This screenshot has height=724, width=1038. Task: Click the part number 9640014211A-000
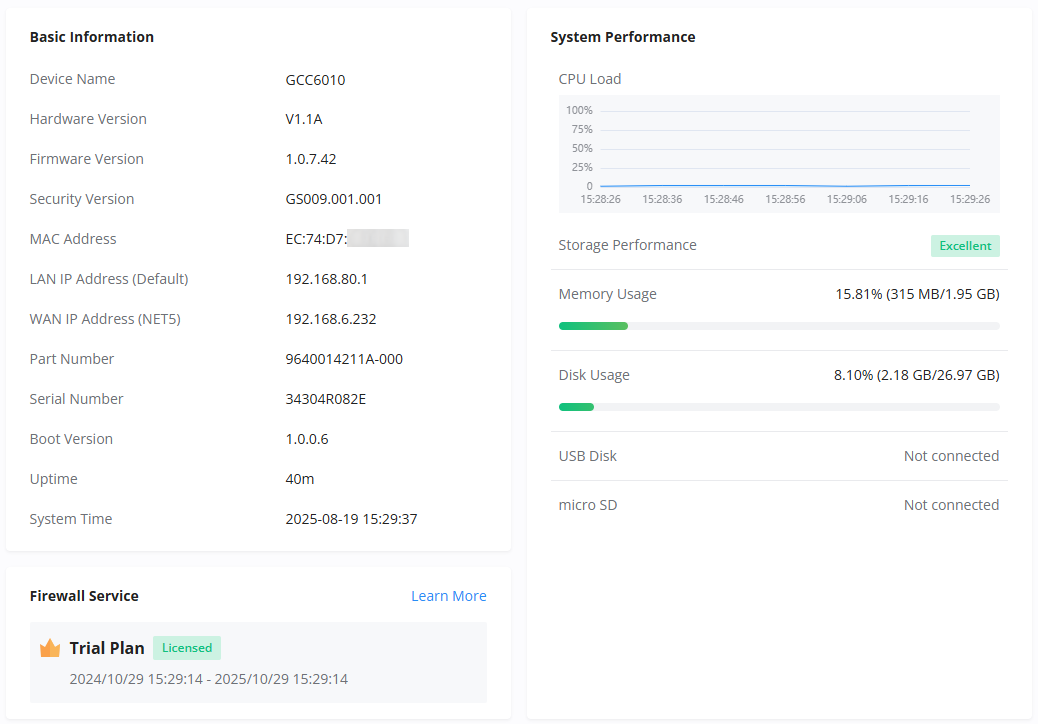344,359
